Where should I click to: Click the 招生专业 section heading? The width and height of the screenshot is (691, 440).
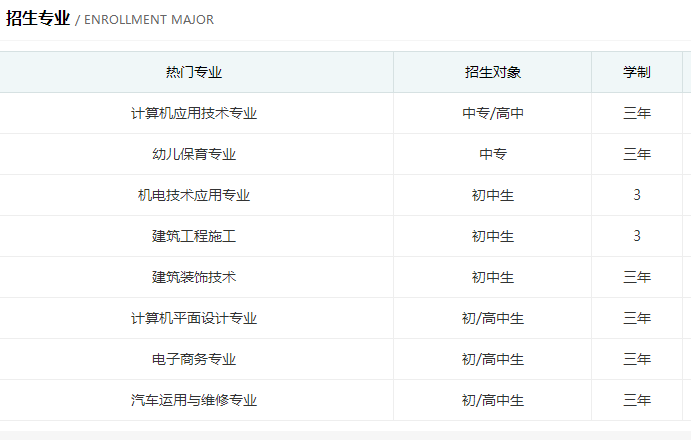(x=38, y=18)
